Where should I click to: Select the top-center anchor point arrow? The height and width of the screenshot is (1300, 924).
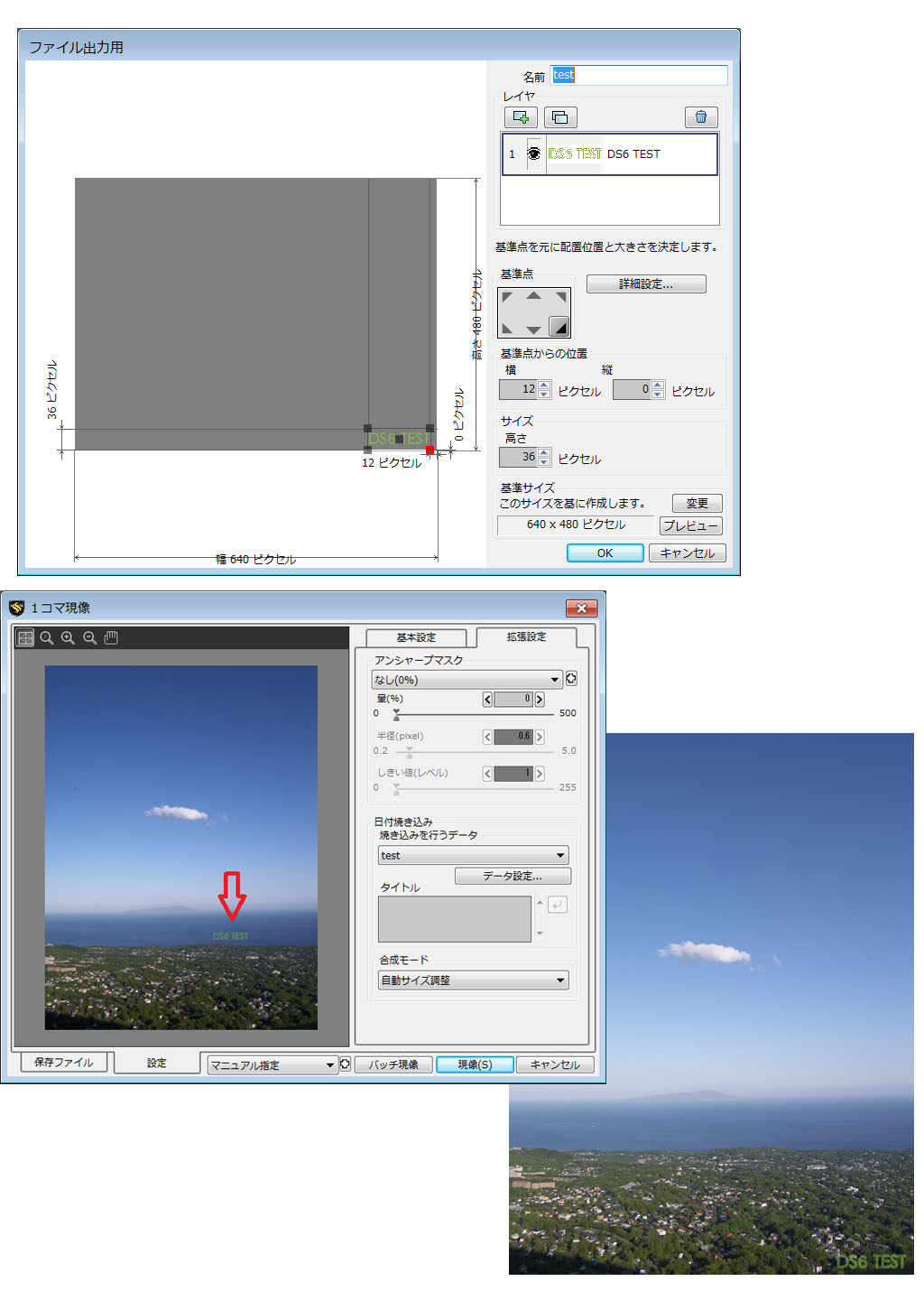click(534, 295)
